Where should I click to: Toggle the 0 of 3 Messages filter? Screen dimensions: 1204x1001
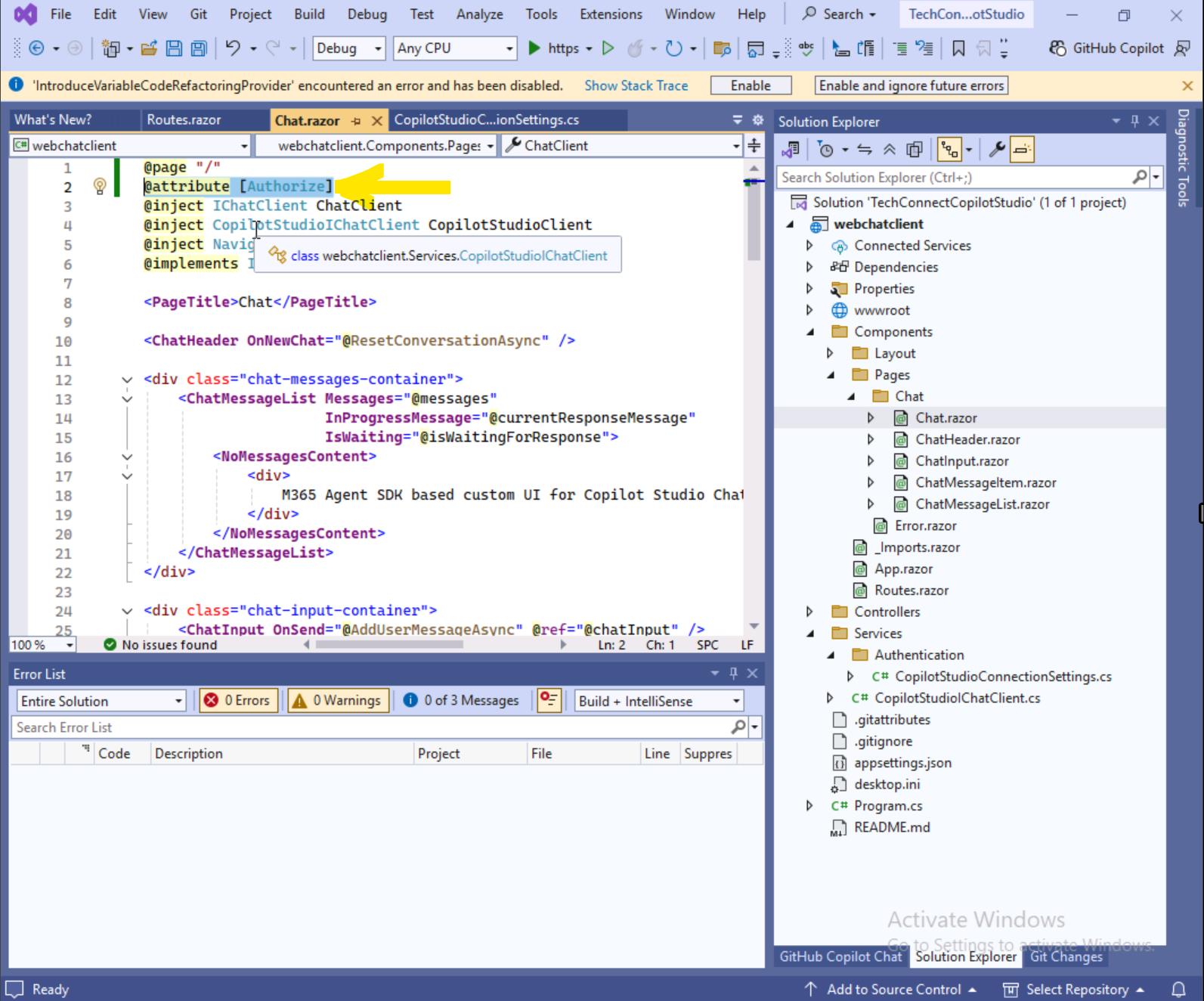click(461, 701)
